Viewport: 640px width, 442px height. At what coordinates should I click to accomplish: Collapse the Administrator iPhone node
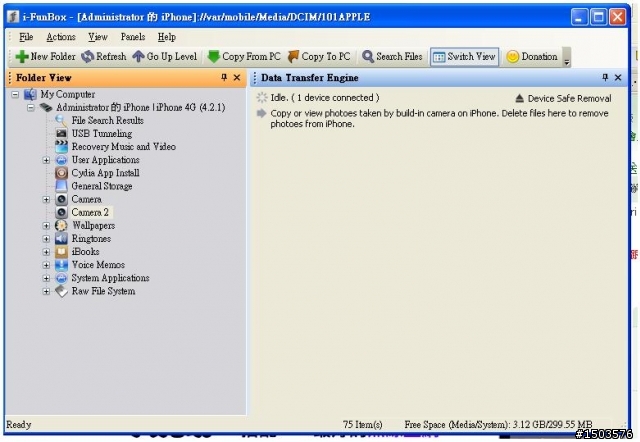tap(31, 108)
